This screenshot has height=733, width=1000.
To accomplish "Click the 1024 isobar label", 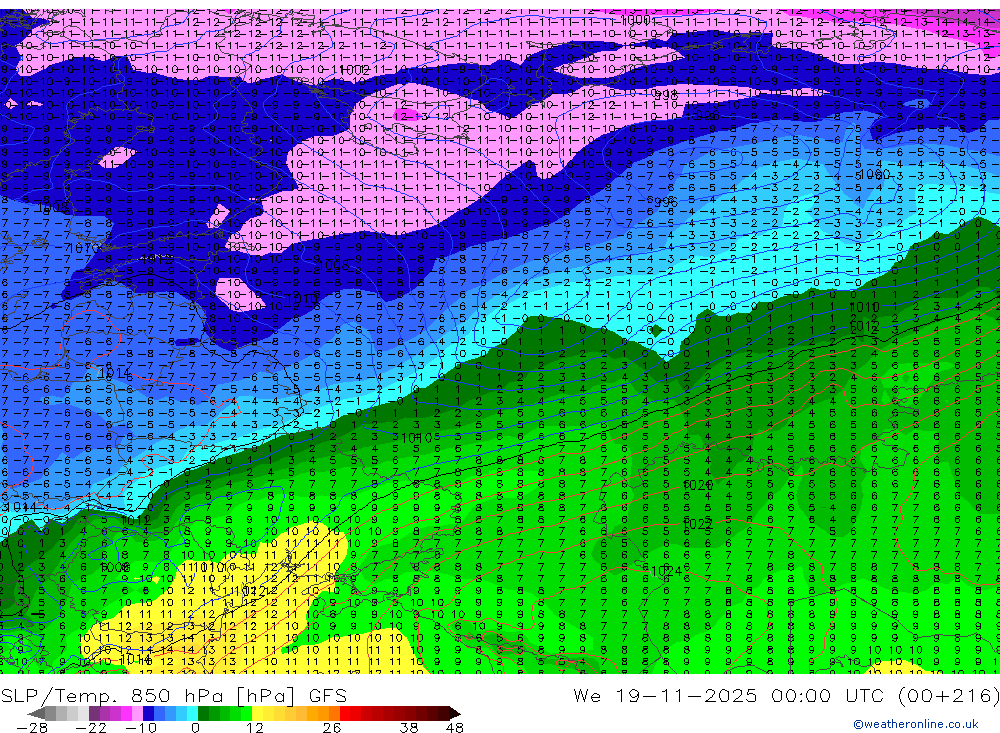I will click(x=666, y=571).
